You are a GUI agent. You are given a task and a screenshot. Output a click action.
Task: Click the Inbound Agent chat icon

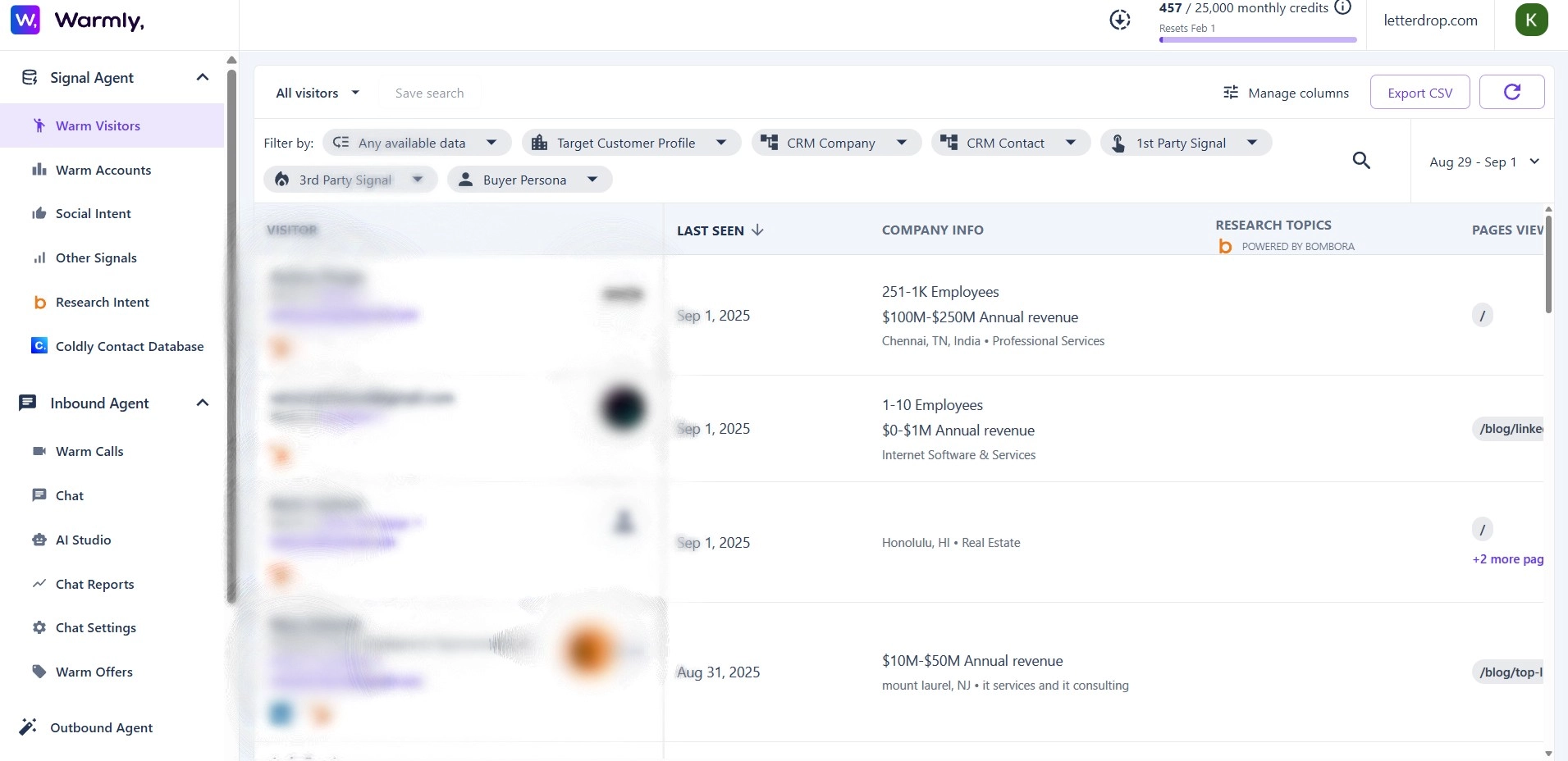(28, 403)
